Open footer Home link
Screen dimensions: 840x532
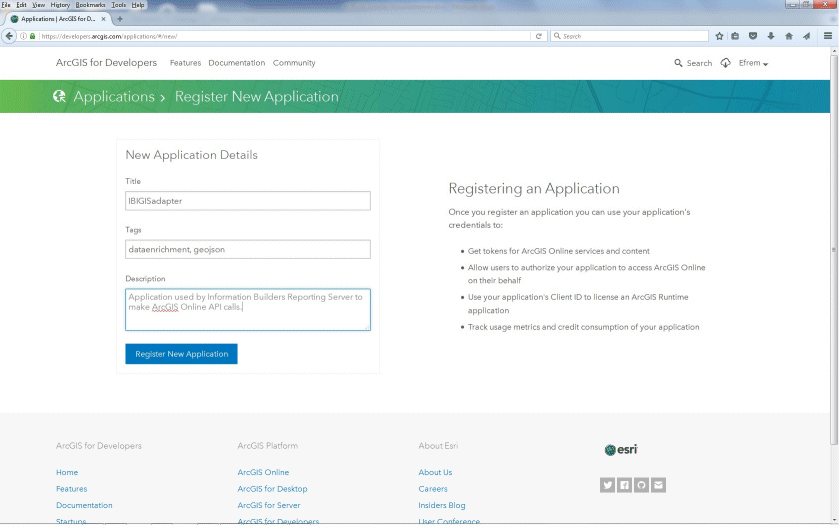click(67, 472)
